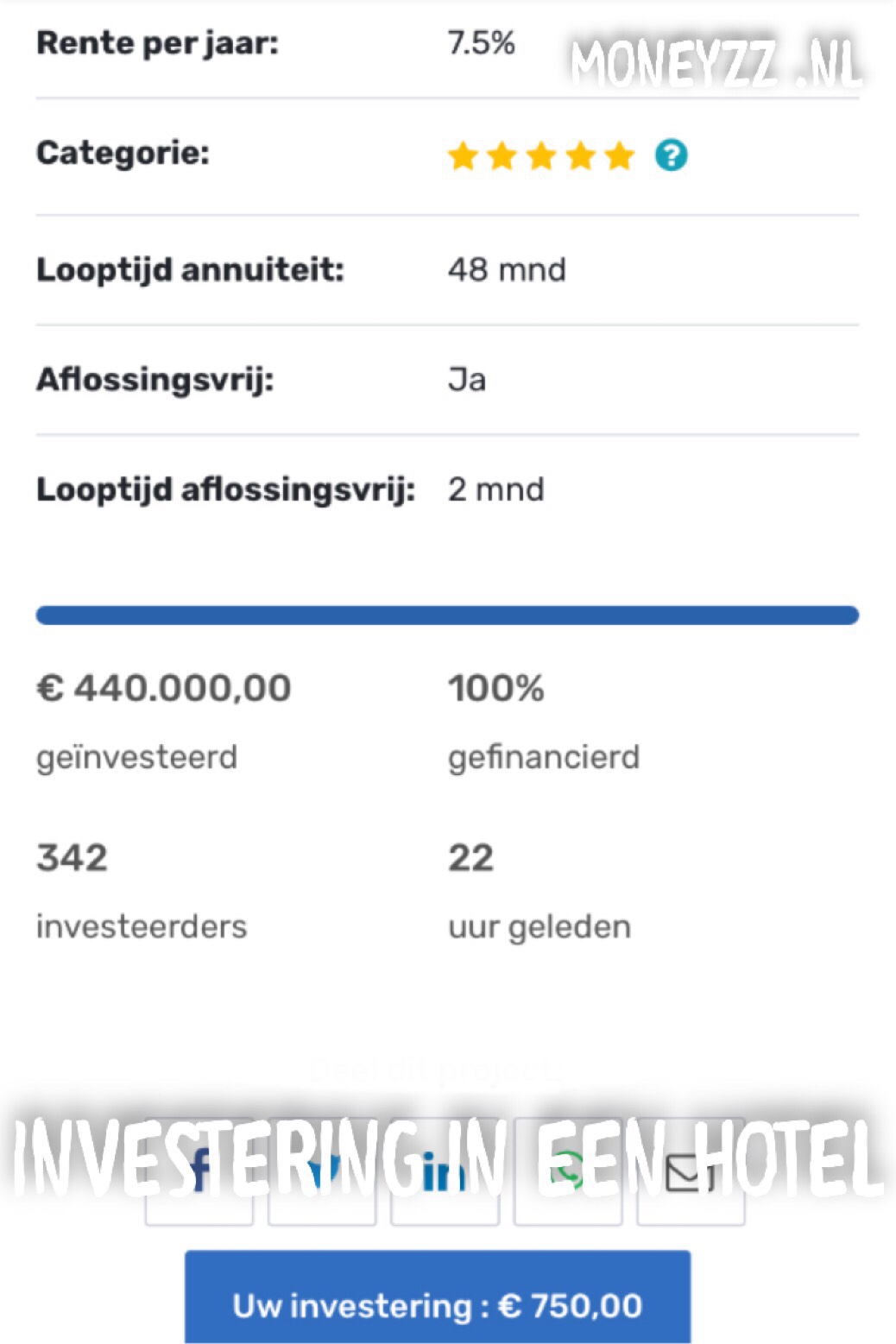Select the 7.5% interest rate value
Viewport: 896px width, 1344px height.
[481, 42]
